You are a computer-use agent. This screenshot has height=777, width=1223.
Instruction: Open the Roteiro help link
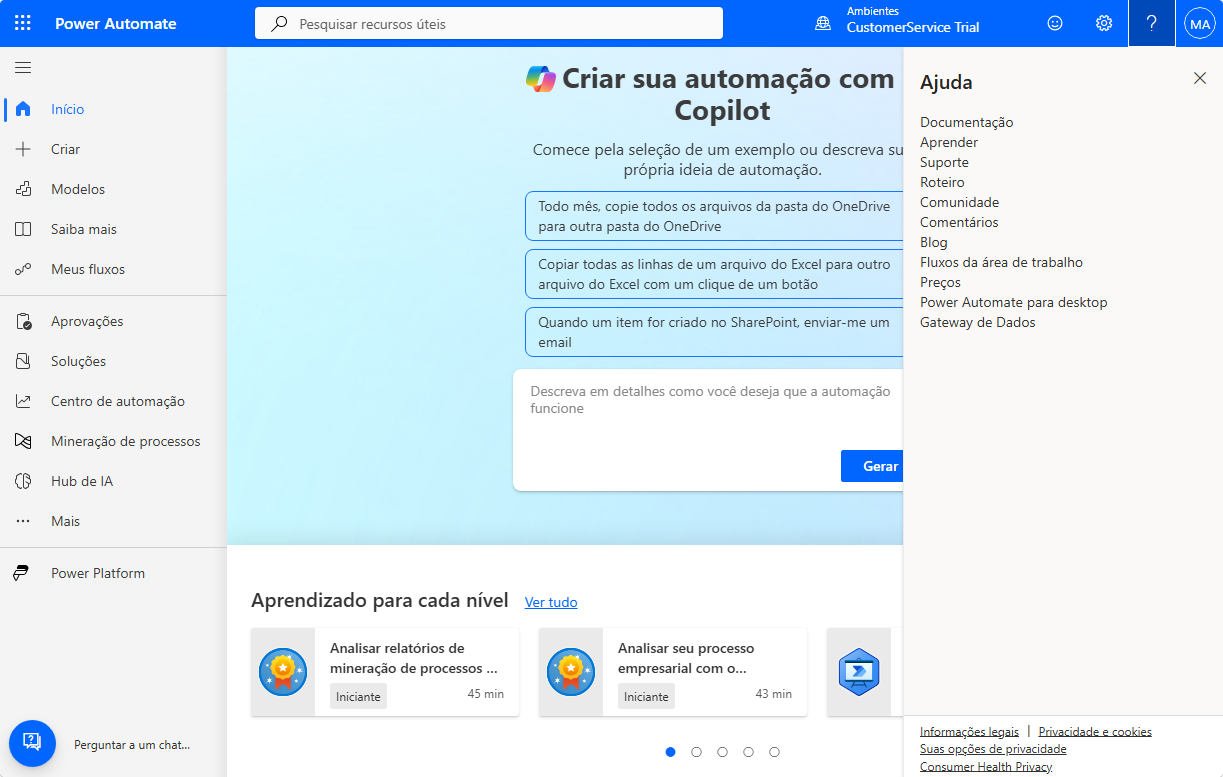(x=942, y=182)
